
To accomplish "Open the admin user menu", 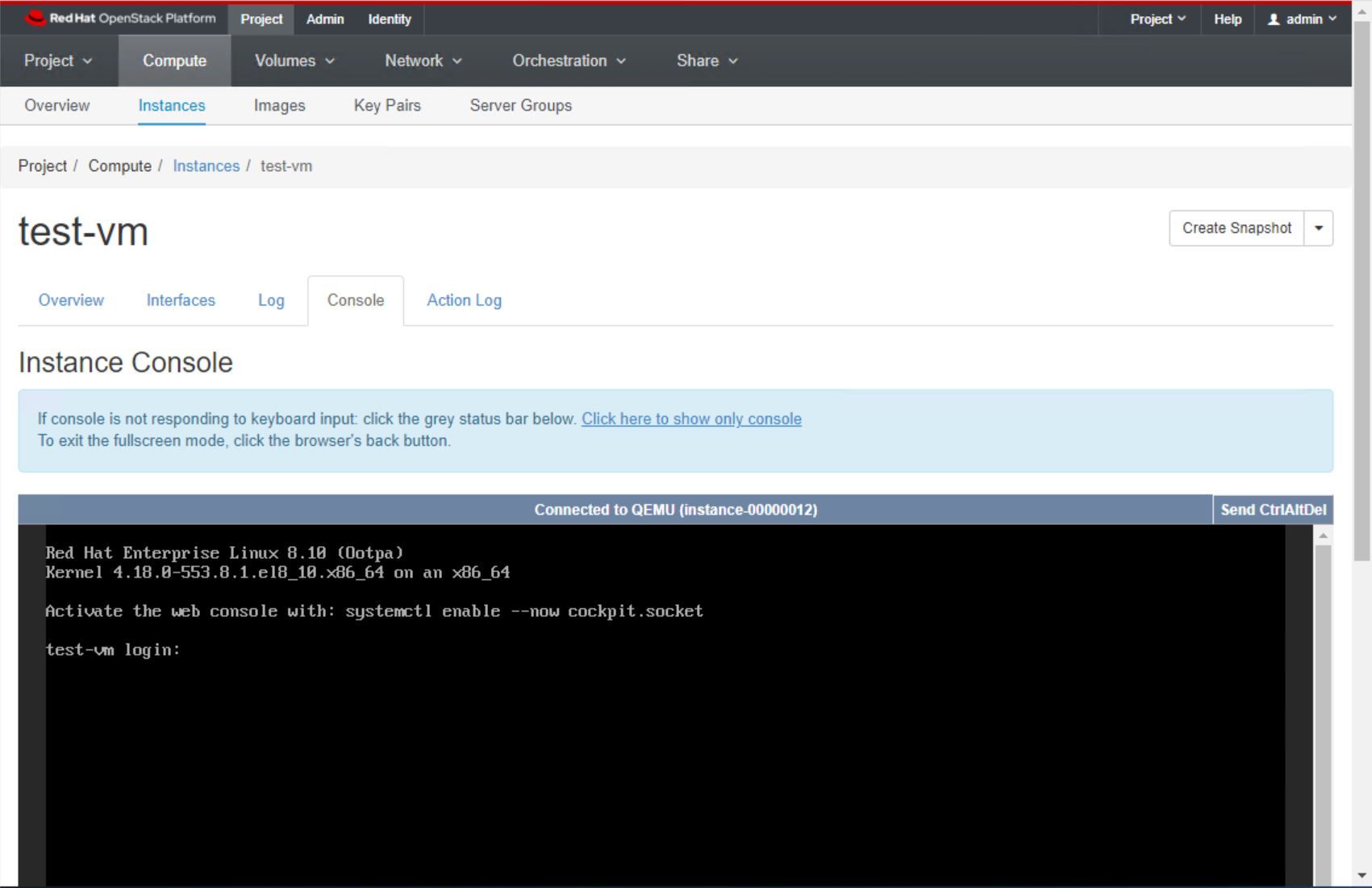I will 1302,19.
